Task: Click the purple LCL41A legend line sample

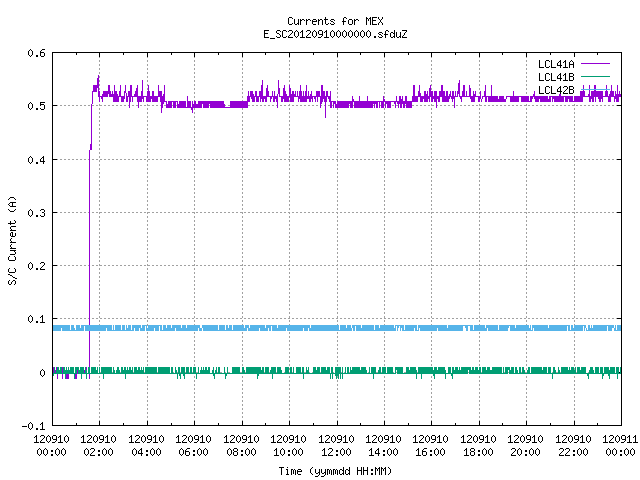Action: (x=595, y=64)
